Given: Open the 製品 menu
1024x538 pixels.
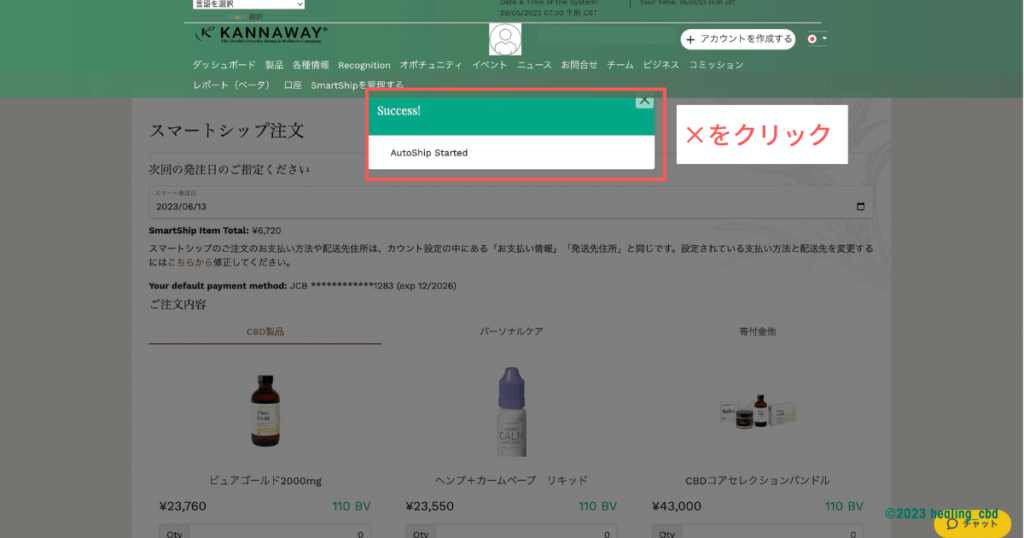Looking at the screenshot, I should pos(274,65).
